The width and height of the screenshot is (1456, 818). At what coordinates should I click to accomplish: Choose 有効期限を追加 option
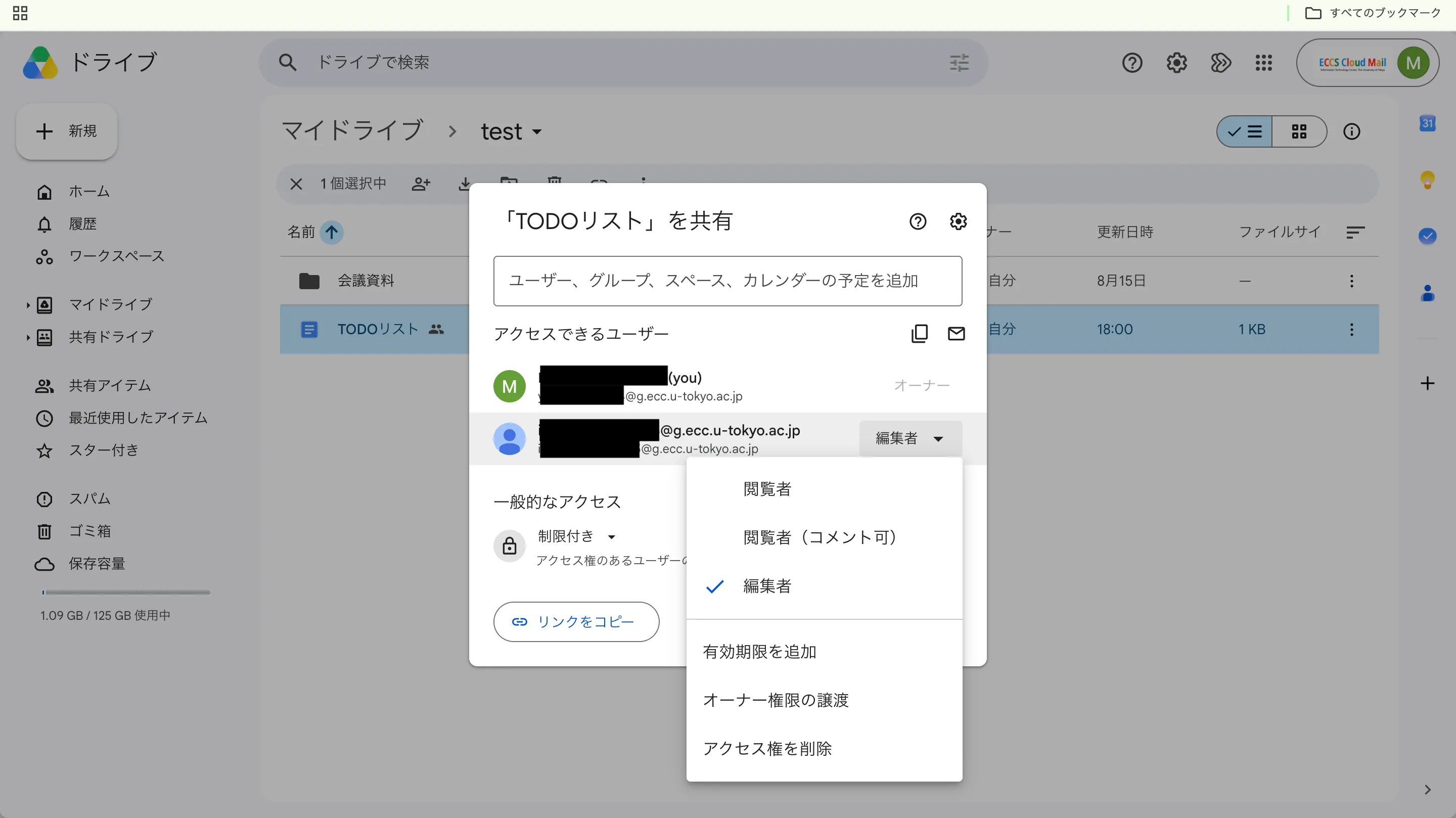click(824, 652)
